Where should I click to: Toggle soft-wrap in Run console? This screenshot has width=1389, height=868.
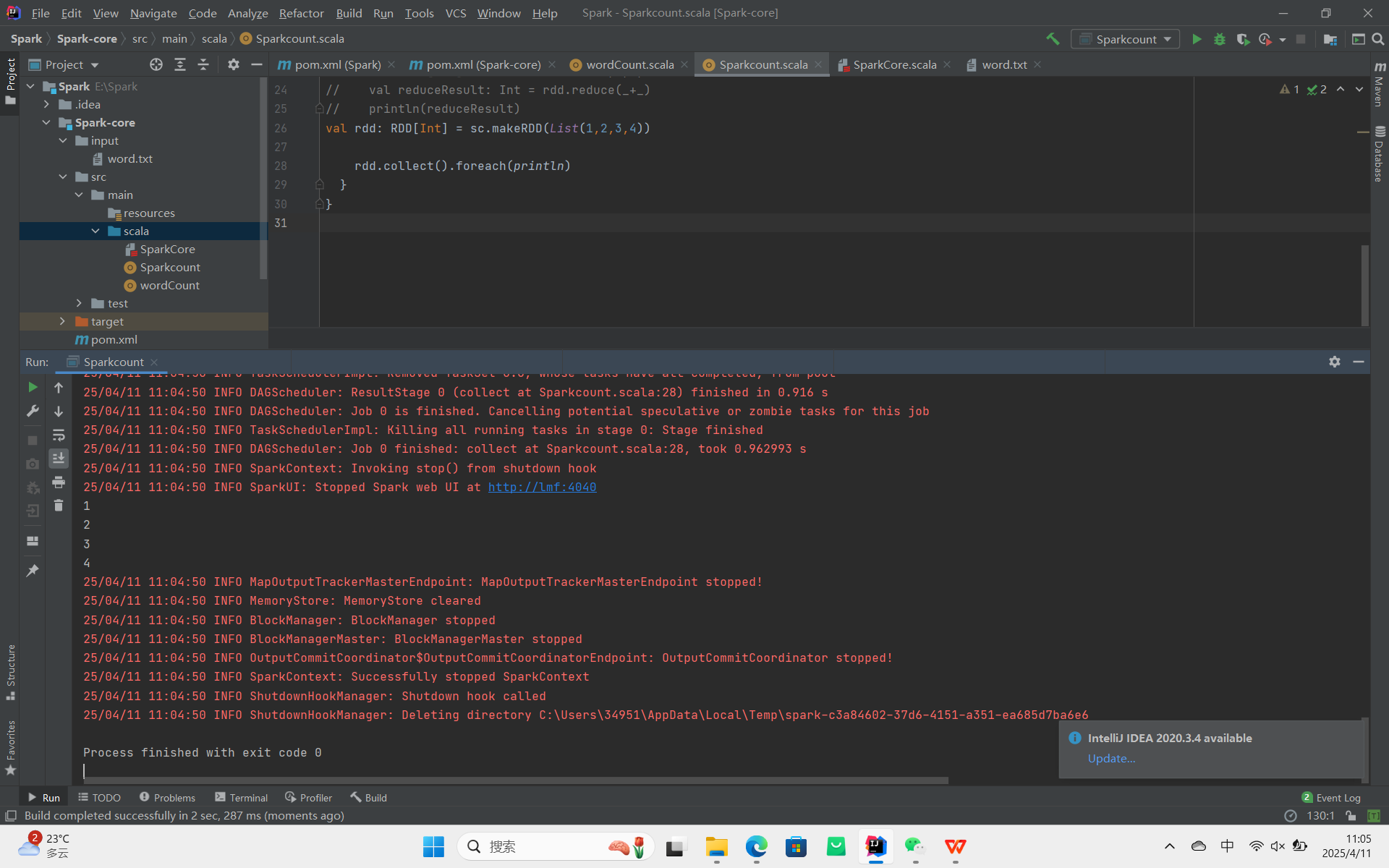coord(59,435)
